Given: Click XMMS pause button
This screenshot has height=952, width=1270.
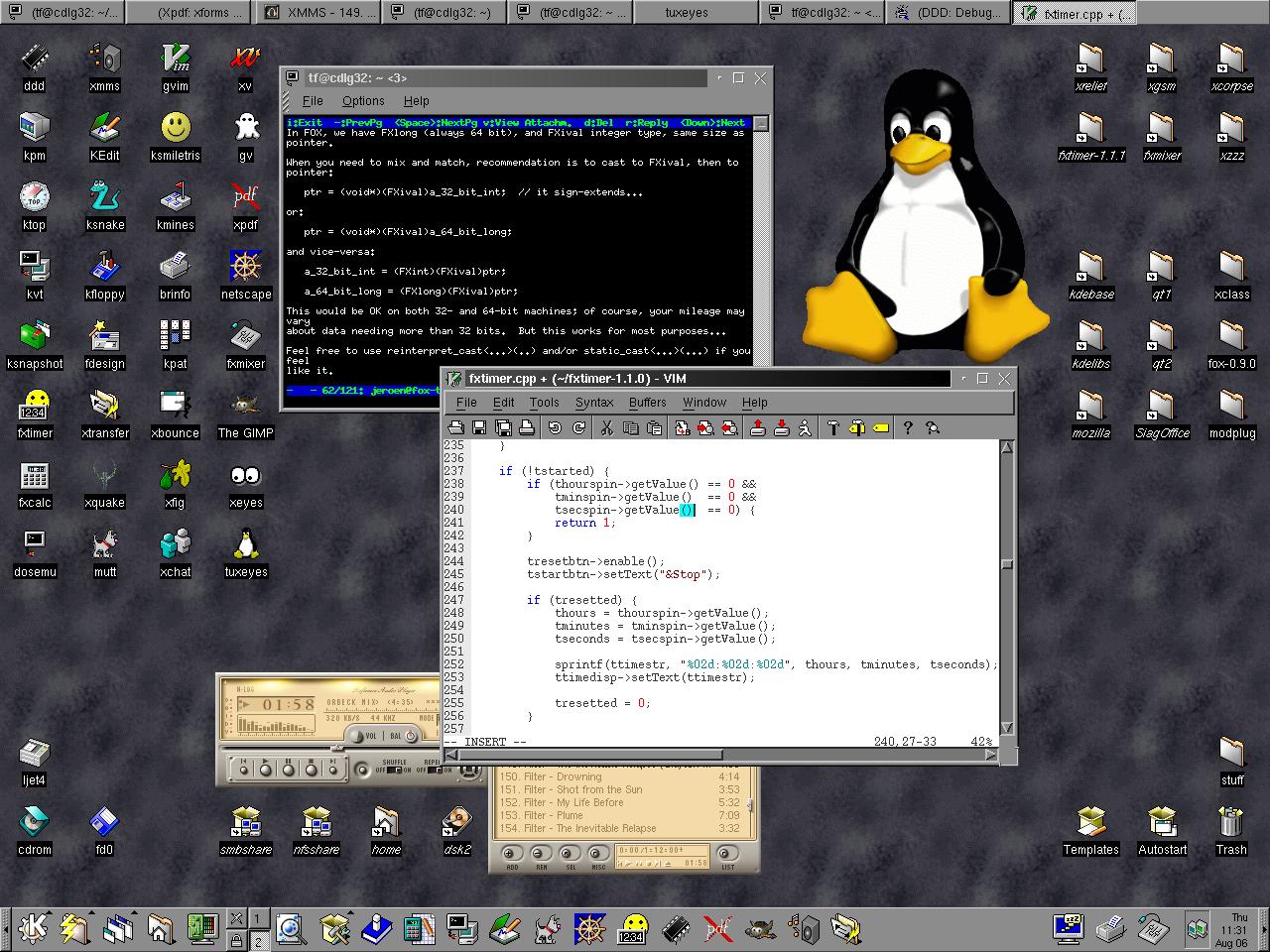Looking at the screenshot, I should coord(288,769).
